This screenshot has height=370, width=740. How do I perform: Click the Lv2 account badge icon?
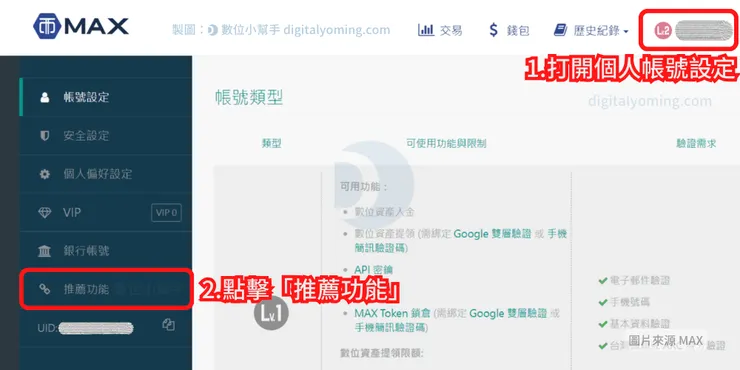663,30
